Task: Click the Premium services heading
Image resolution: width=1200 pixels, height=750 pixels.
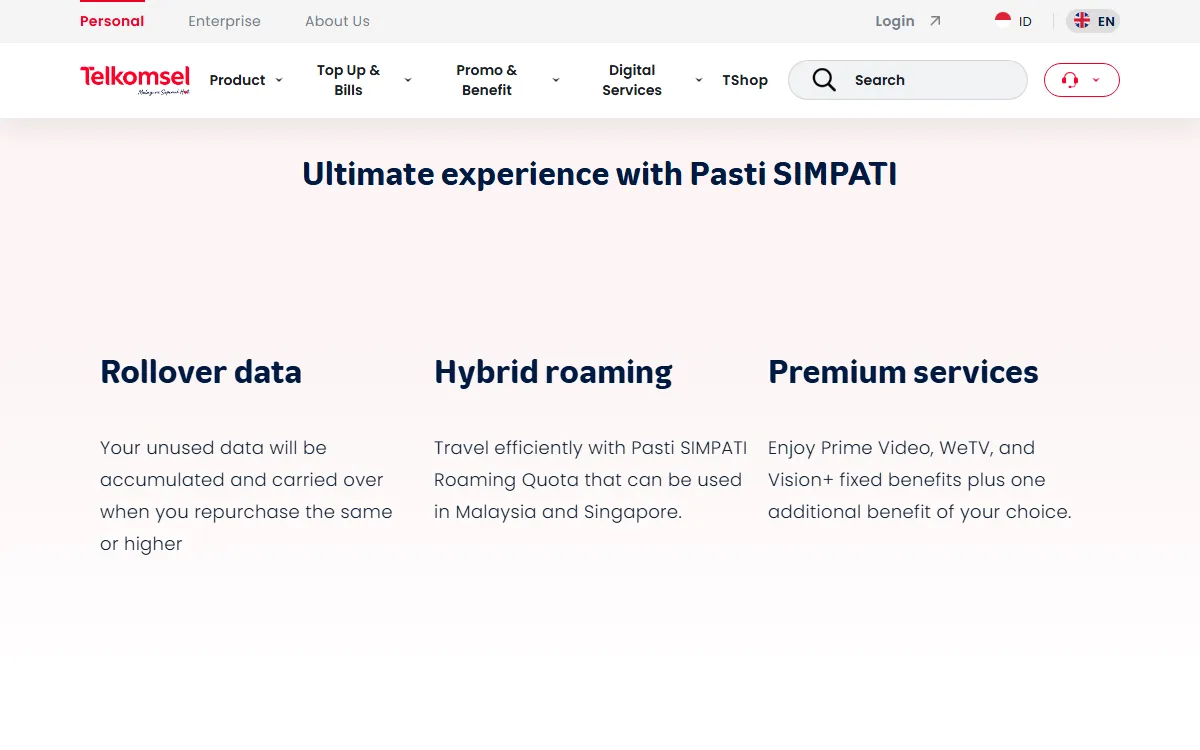Action: [x=903, y=372]
